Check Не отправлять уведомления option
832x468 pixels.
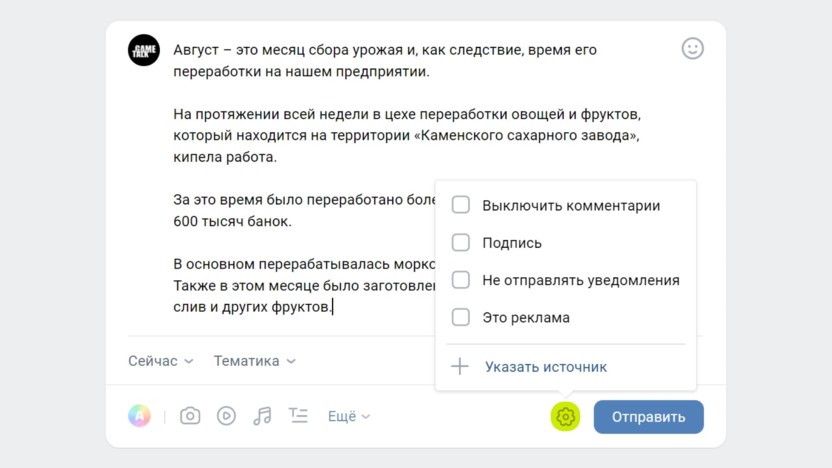(461, 280)
